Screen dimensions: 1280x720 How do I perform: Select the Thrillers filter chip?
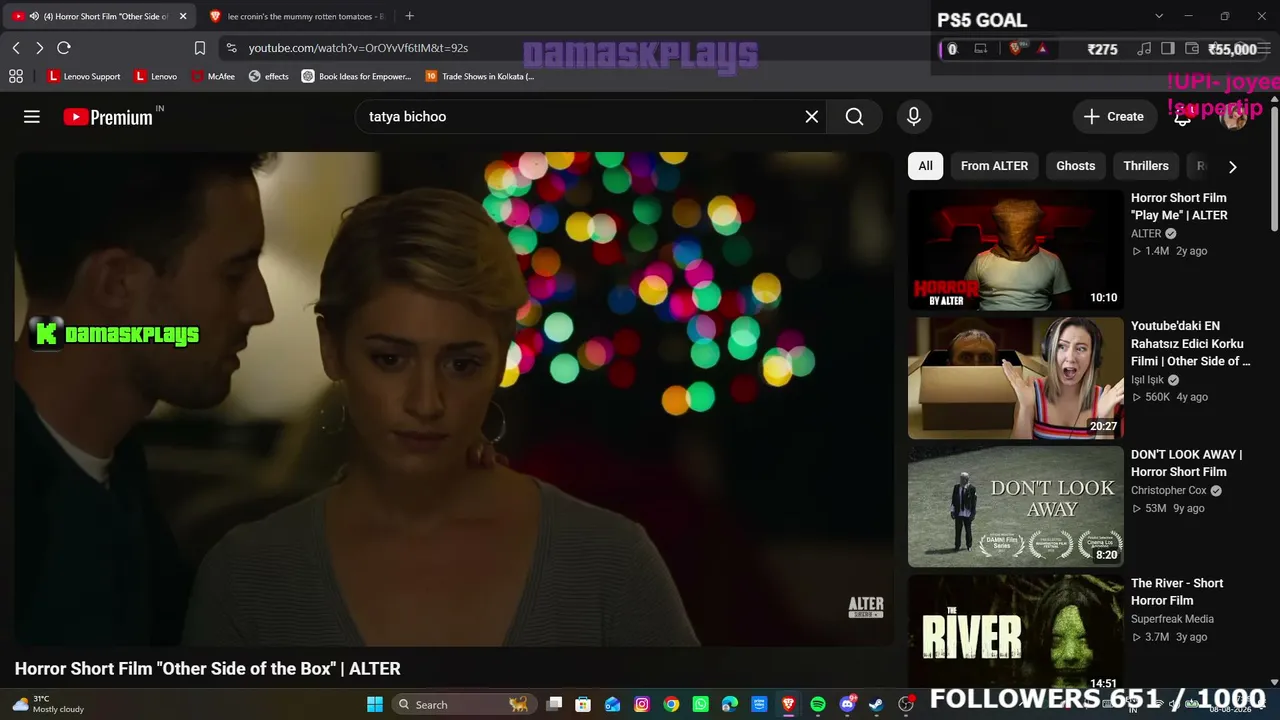pos(1146,166)
